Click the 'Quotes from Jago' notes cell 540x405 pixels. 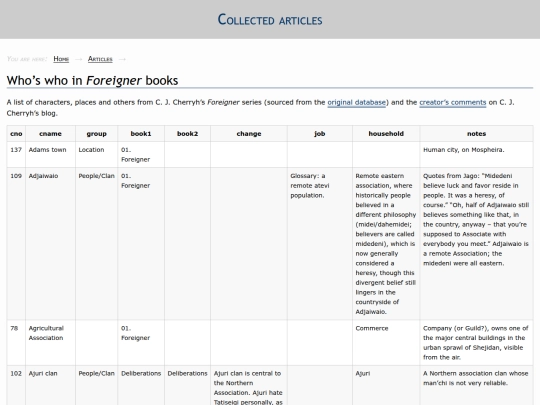pyautogui.click(x=476, y=244)
